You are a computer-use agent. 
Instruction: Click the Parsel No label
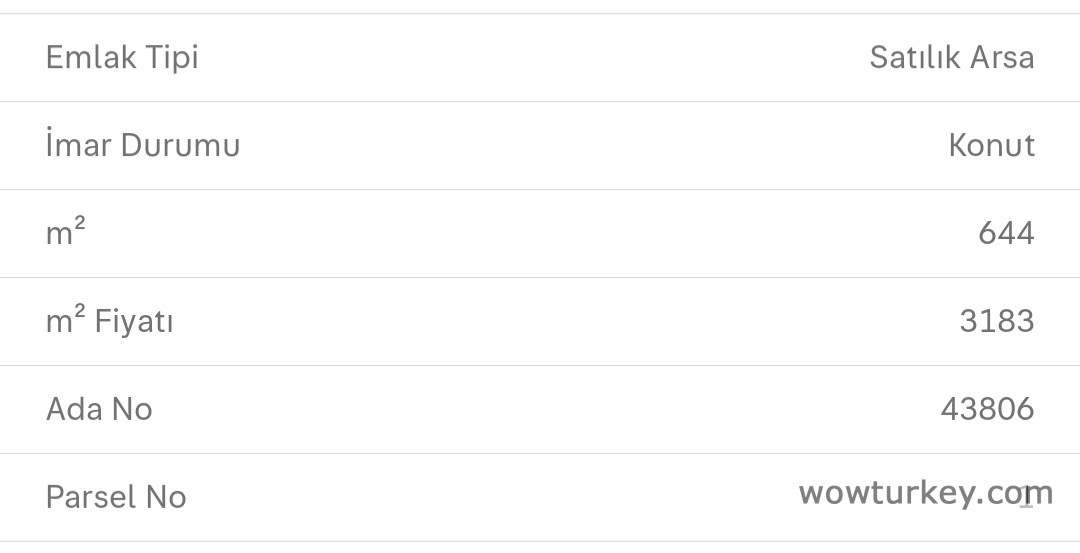tap(116, 497)
